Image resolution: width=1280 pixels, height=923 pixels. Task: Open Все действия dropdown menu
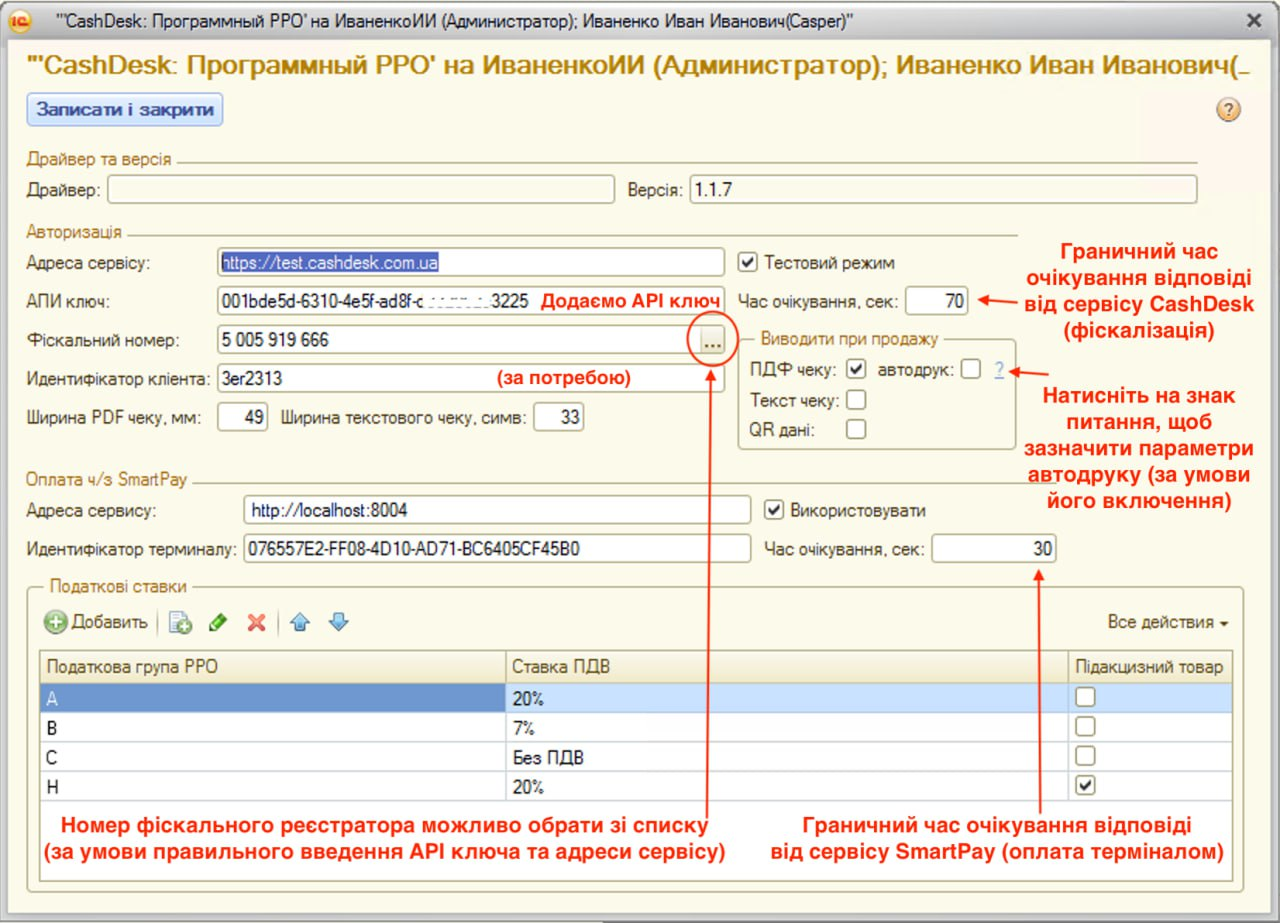pos(1167,622)
